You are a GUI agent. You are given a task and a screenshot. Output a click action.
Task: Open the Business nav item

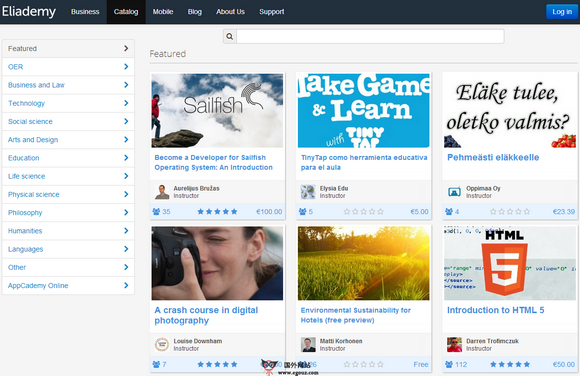(85, 12)
